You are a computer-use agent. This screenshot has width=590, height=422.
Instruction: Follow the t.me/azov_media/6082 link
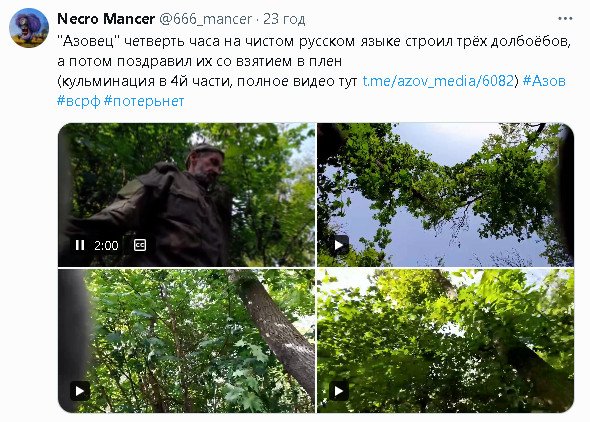pyautogui.click(x=438, y=81)
